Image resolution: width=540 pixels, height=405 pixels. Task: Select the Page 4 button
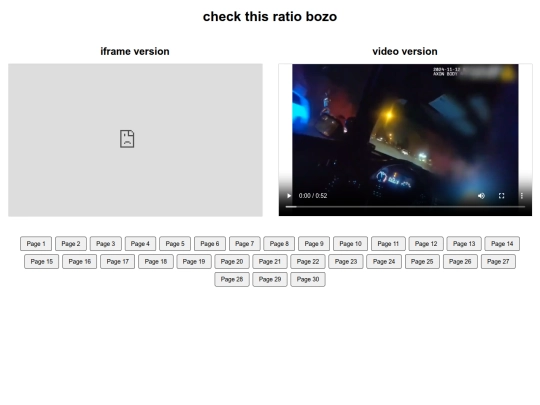[x=141, y=244]
